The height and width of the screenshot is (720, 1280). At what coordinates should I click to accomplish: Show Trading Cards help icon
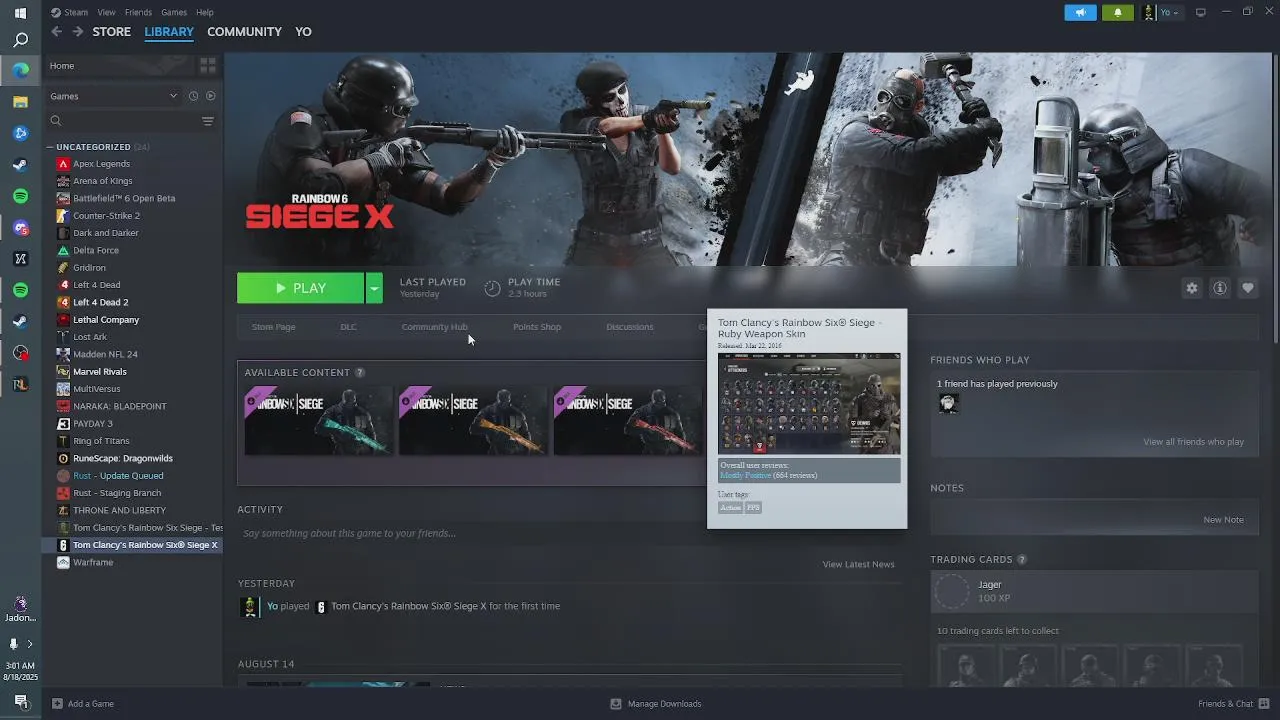(1022, 560)
